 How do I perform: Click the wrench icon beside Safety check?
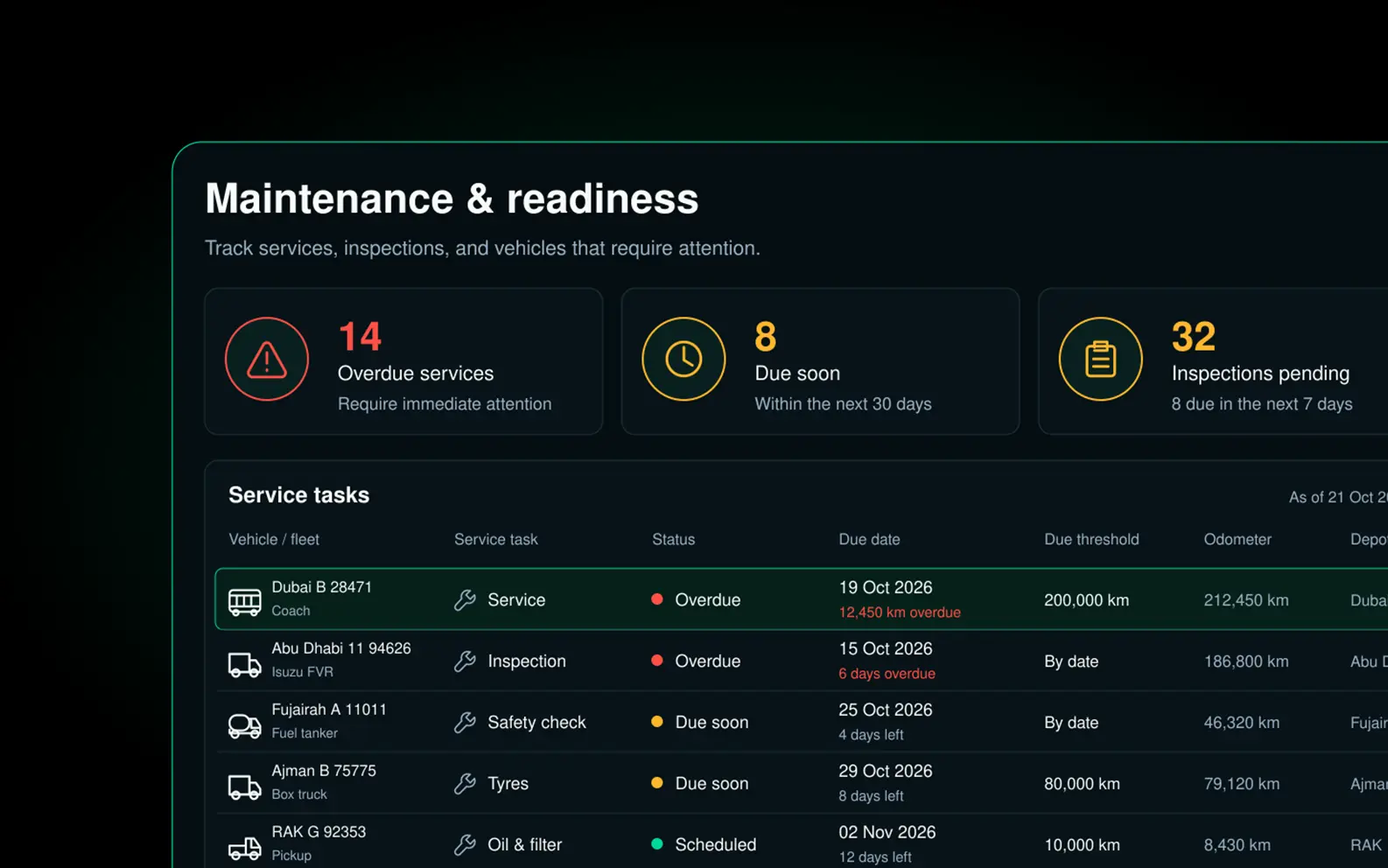point(465,722)
